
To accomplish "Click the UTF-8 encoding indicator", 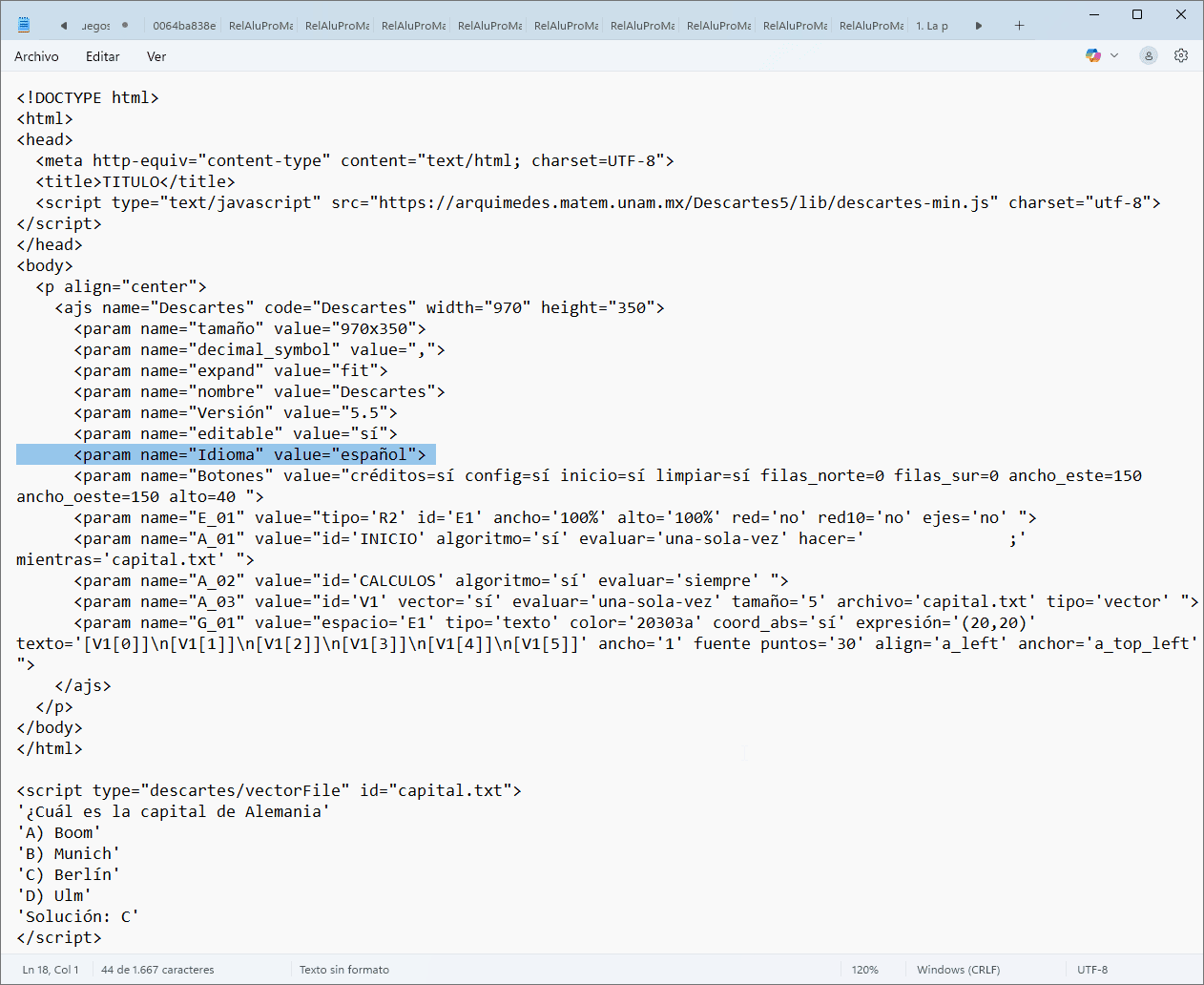I will pyautogui.click(x=1092, y=970).
